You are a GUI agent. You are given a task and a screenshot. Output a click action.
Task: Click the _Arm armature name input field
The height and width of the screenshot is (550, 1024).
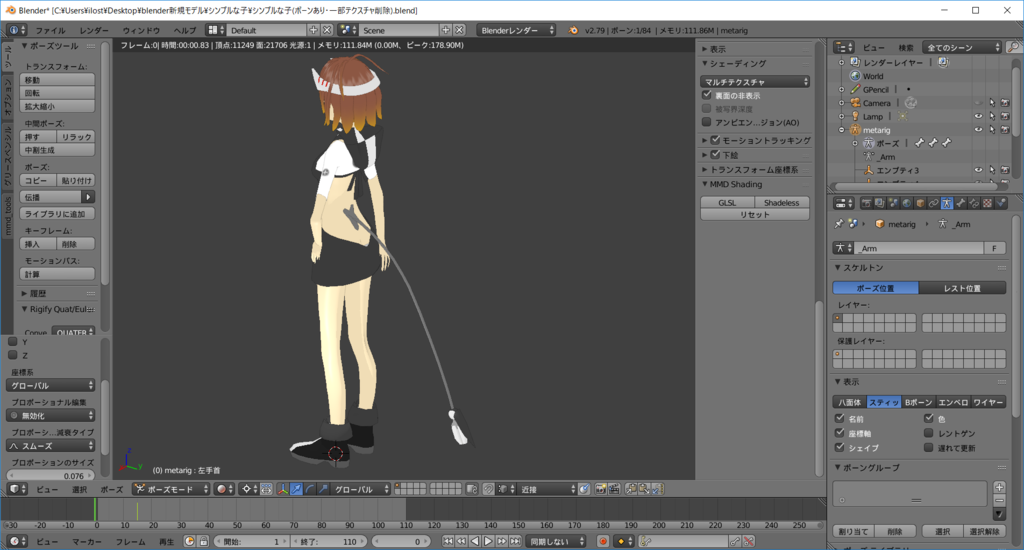tap(920, 248)
